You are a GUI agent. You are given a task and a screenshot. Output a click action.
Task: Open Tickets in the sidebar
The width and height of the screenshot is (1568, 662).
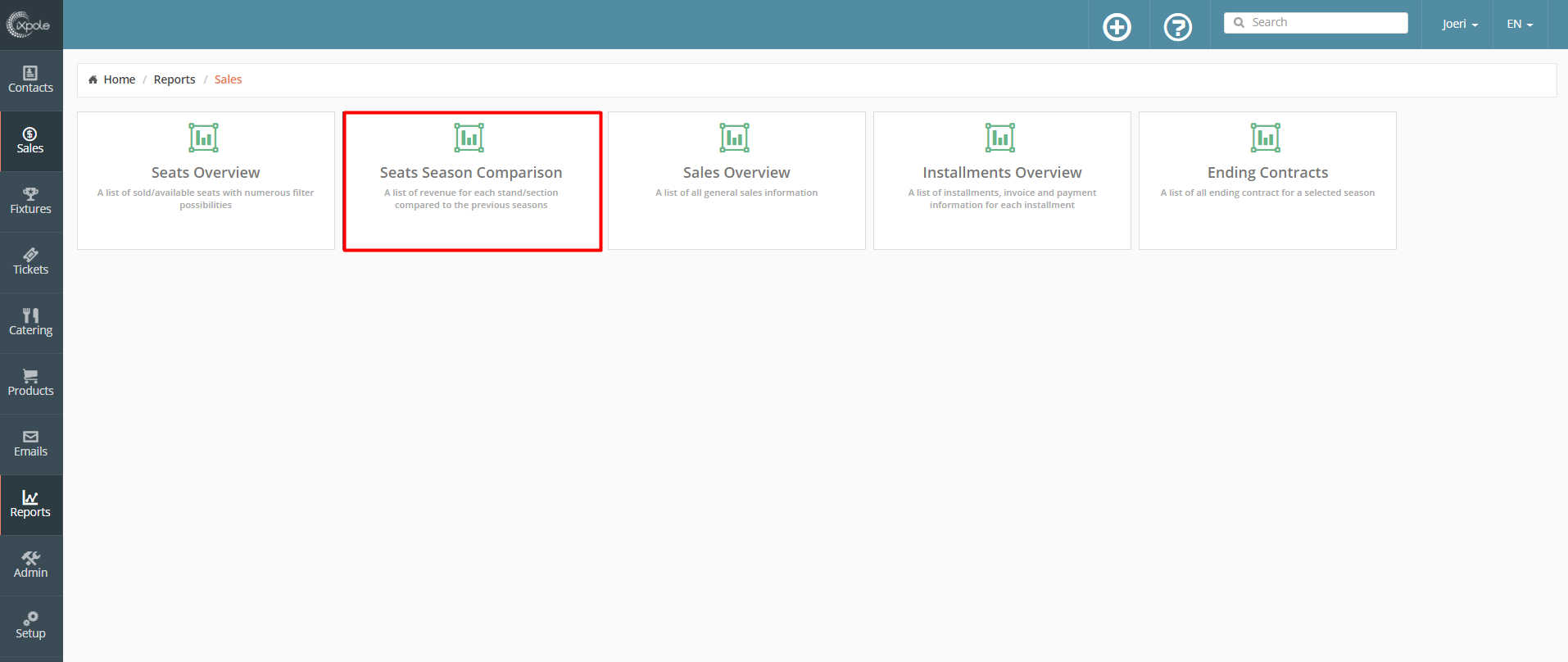pyautogui.click(x=31, y=262)
